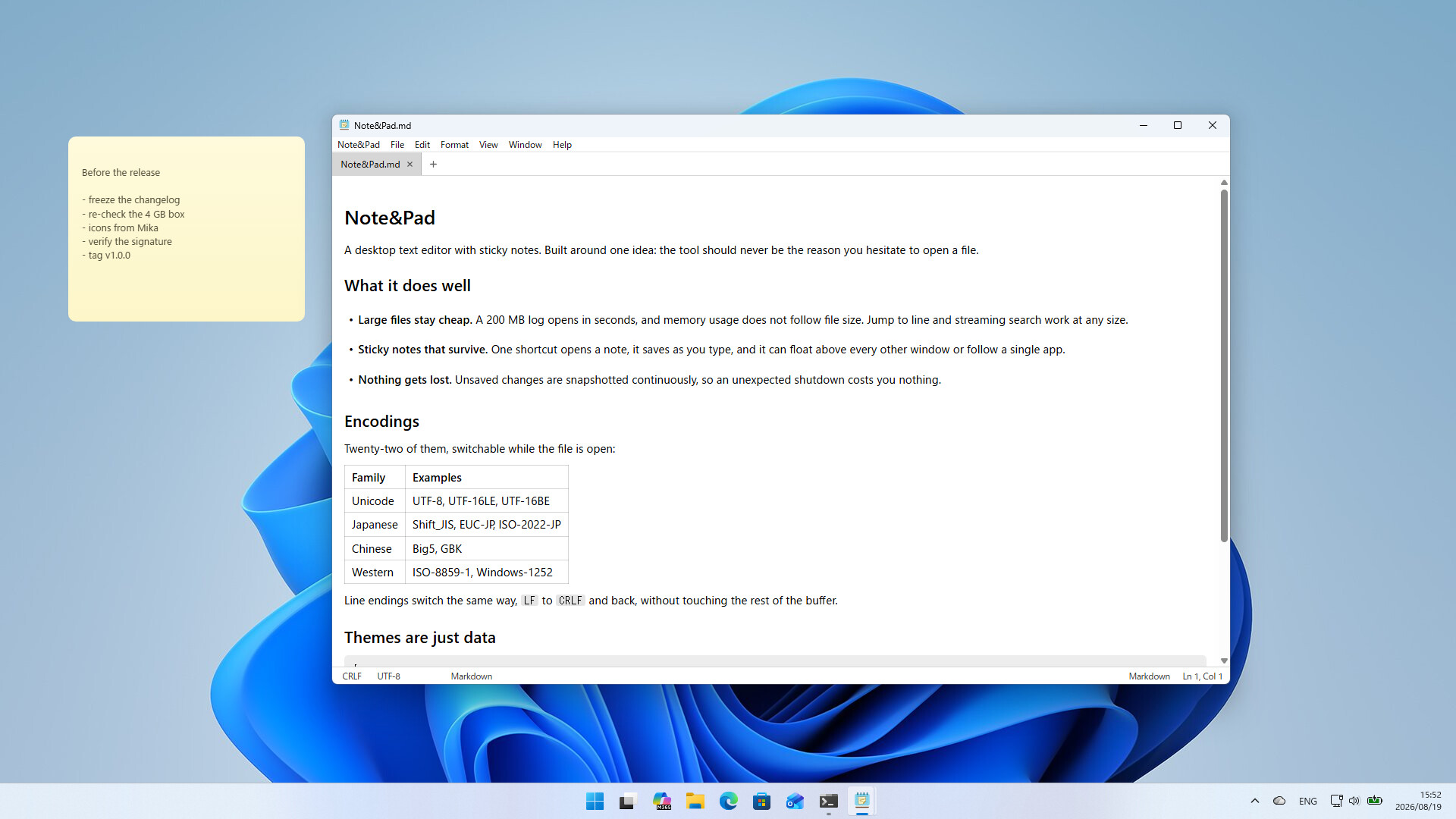Viewport: 1456px width, 819px height.
Task: Open Outlook from the taskbar
Action: (x=795, y=801)
